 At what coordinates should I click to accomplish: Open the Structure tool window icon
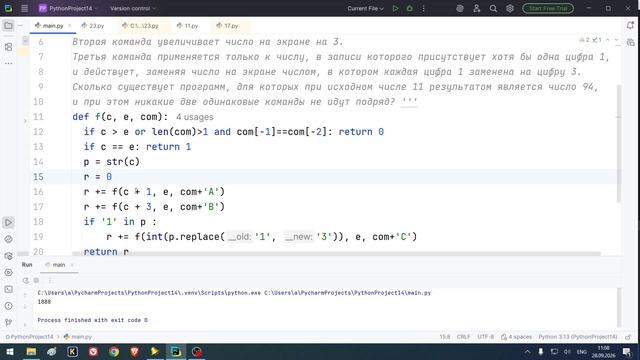pos(8,47)
